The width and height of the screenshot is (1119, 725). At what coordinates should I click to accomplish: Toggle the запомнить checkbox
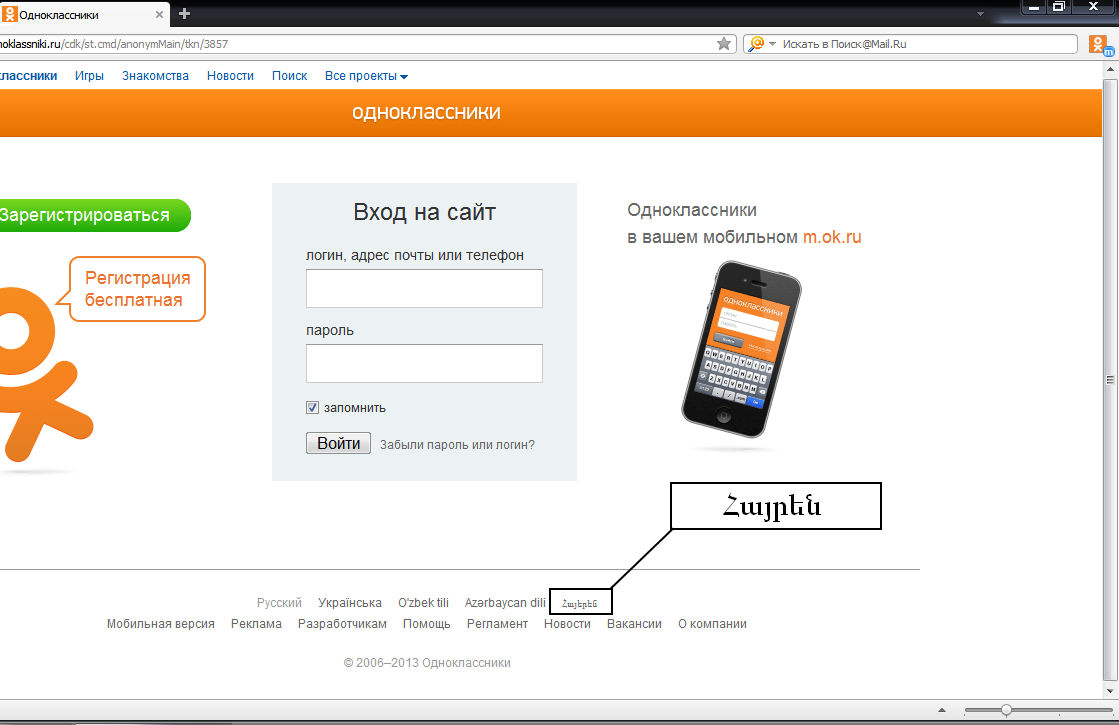click(313, 407)
